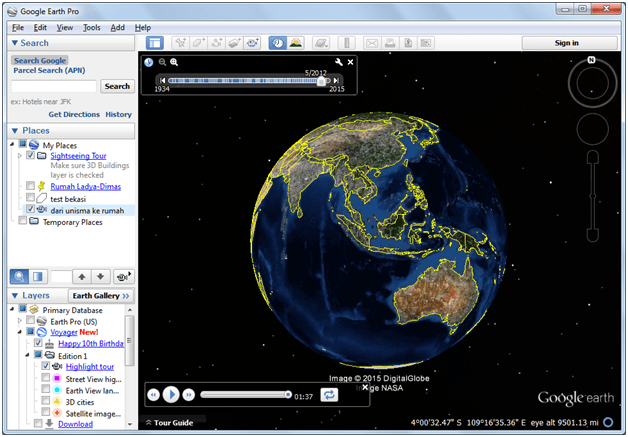The width and height of the screenshot is (628, 437).
Task: Enable the 3D cities layer checkbox
Action: [x=45, y=401]
